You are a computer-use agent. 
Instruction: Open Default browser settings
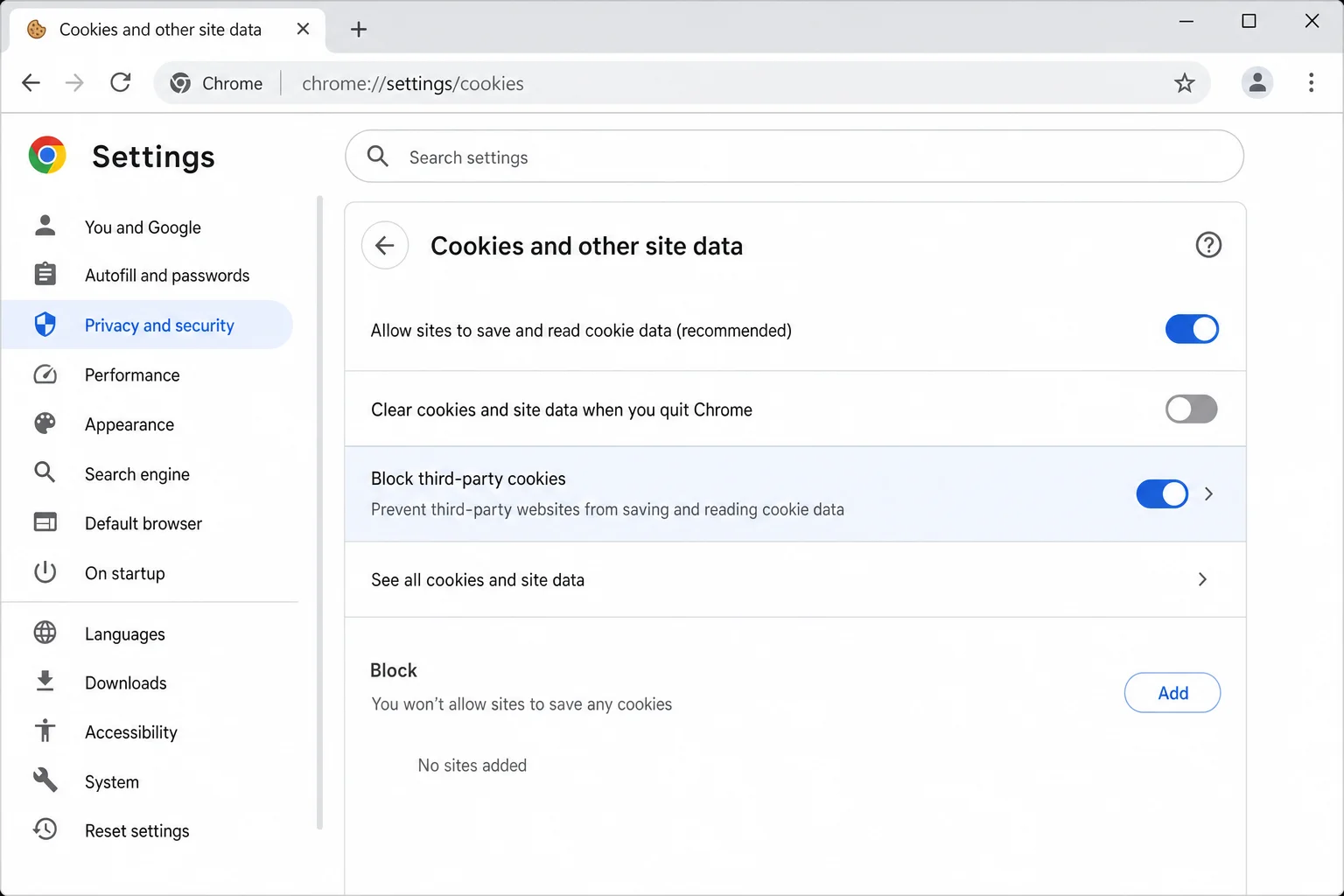(x=147, y=523)
